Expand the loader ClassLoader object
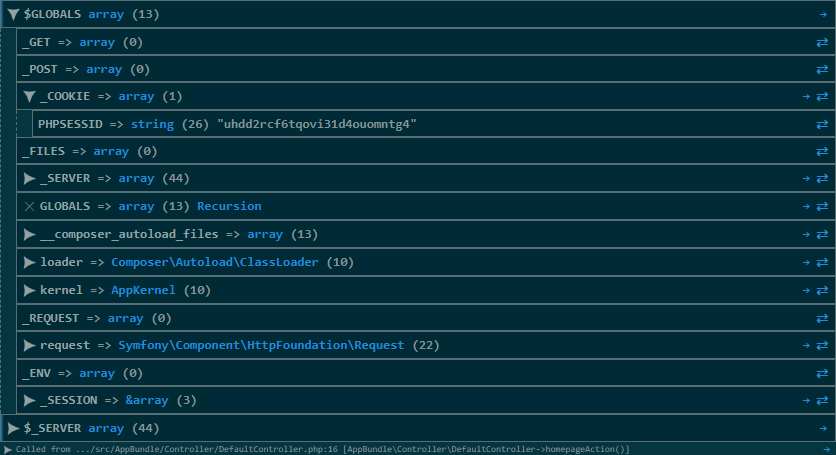Viewport: 836px width, 455px height. pyautogui.click(x=29, y=262)
